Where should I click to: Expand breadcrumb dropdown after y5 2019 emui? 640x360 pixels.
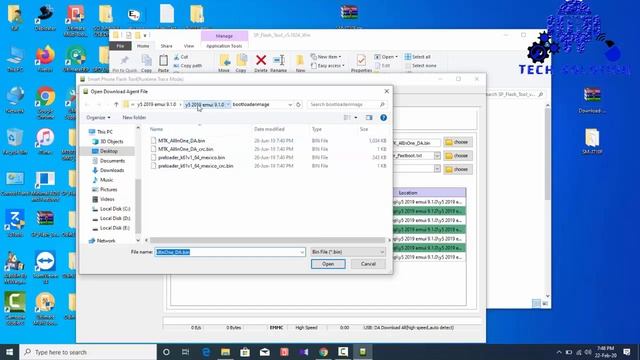[x=228, y=104]
